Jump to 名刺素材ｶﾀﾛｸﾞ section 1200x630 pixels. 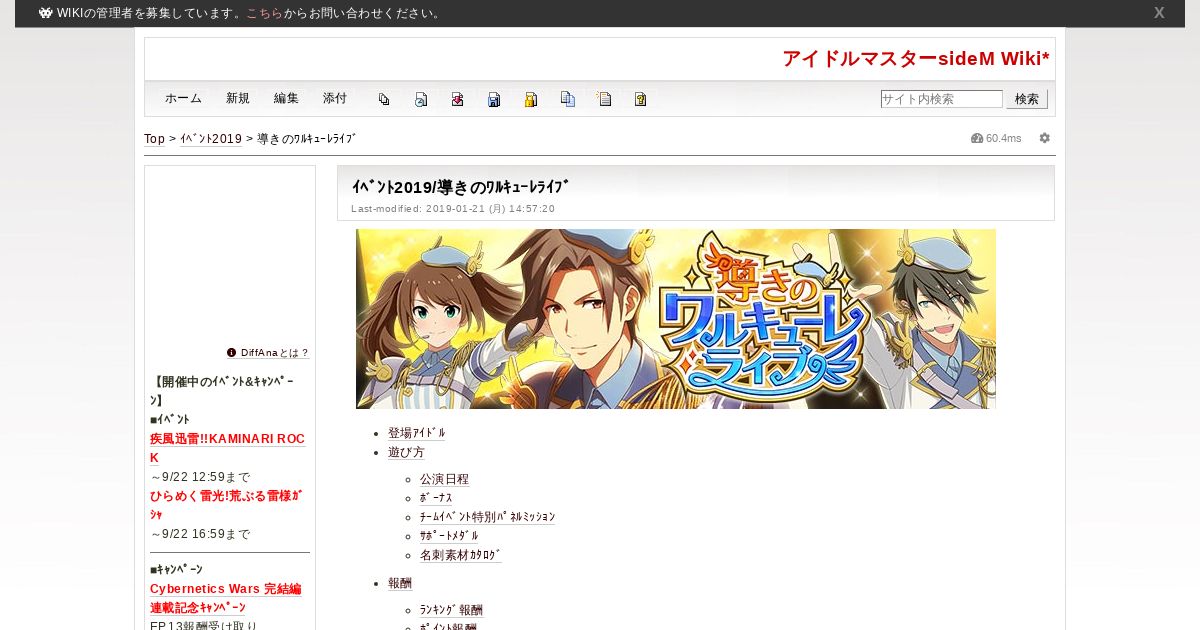click(460, 555)
